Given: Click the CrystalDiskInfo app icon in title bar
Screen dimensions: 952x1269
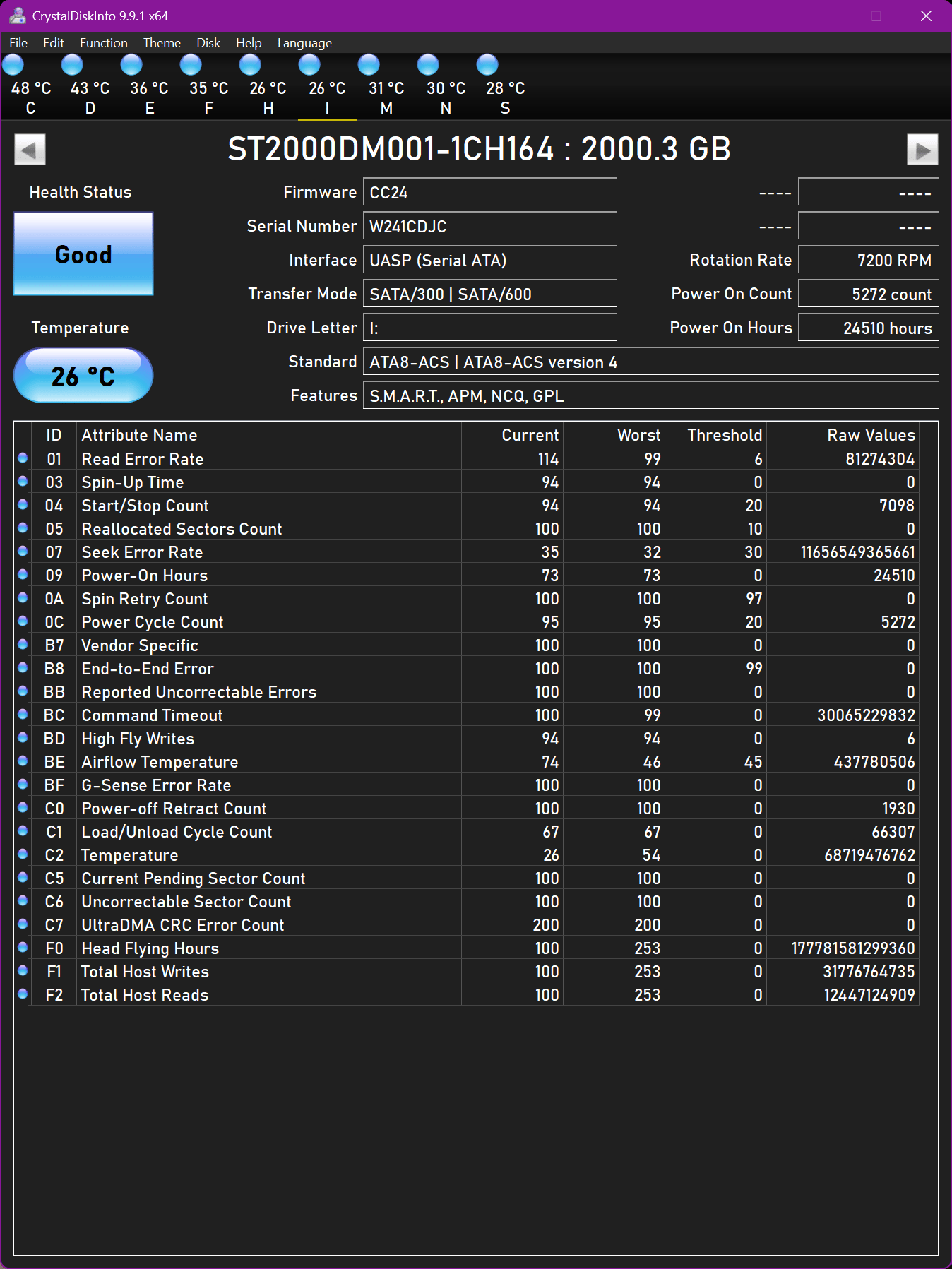Looking at the screenshot, I should coord(18,16).
